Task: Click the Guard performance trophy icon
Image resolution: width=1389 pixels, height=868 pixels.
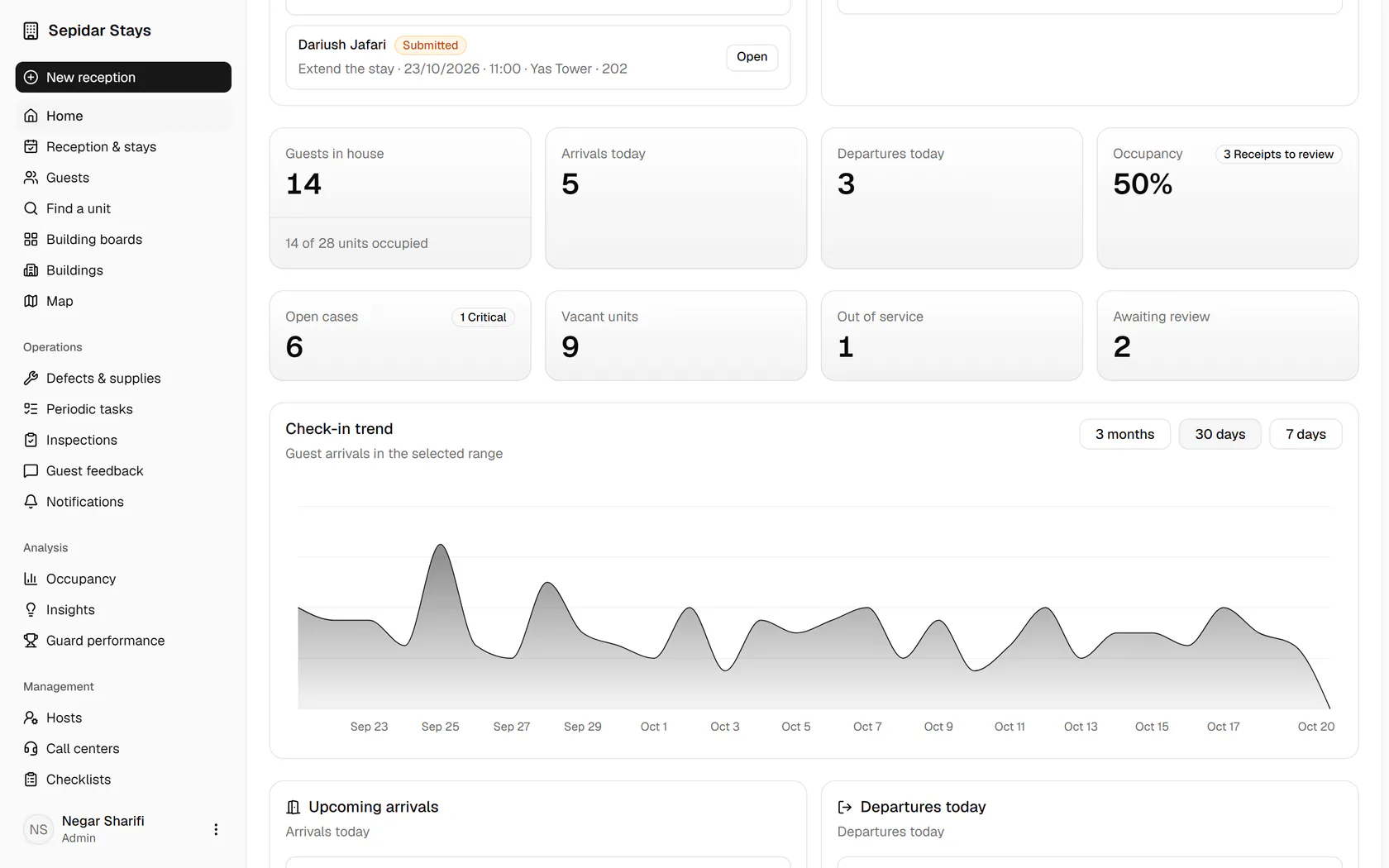Action: (x=31, y=641)
